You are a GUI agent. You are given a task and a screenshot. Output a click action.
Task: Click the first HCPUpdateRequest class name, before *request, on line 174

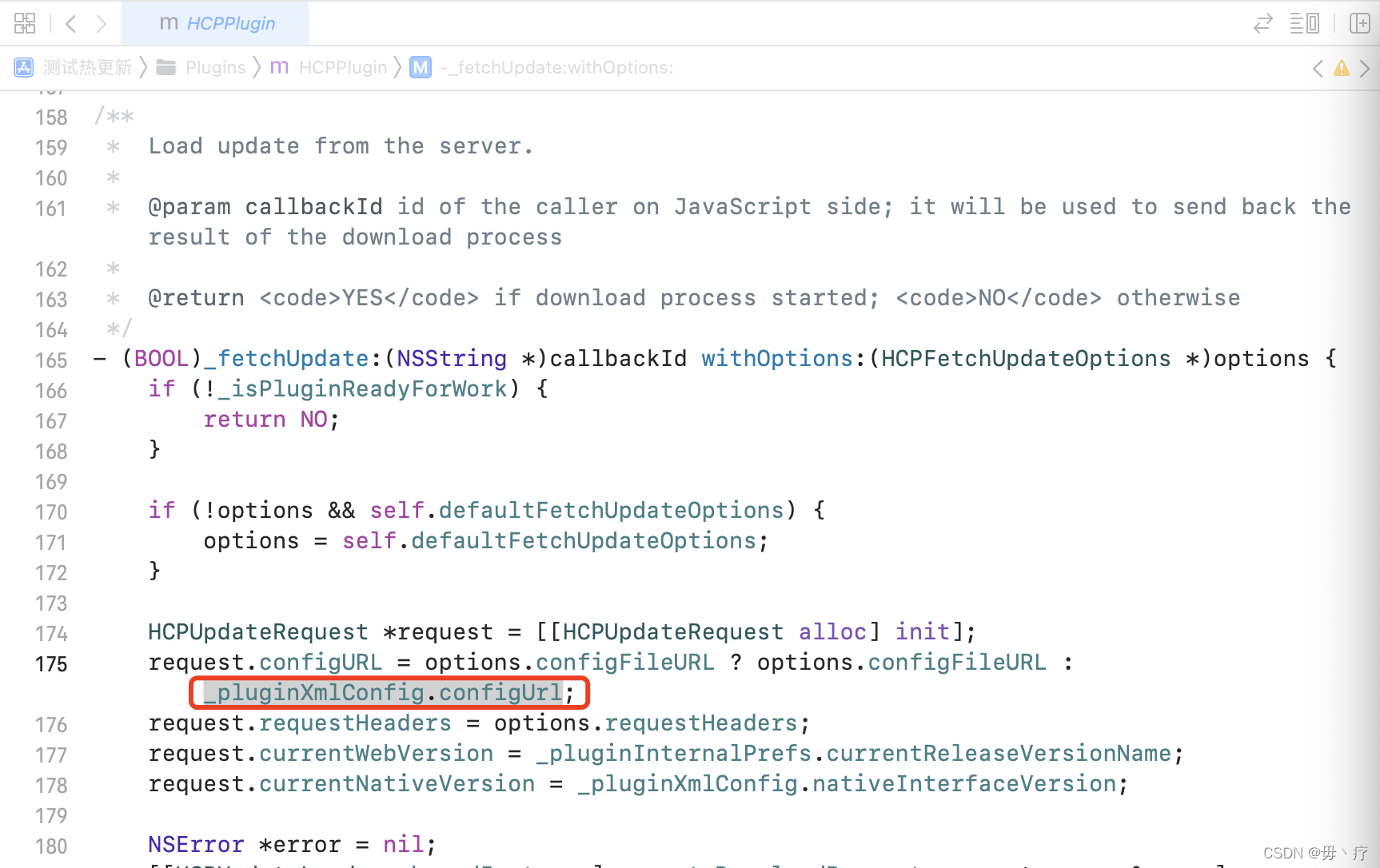point(258,631)
